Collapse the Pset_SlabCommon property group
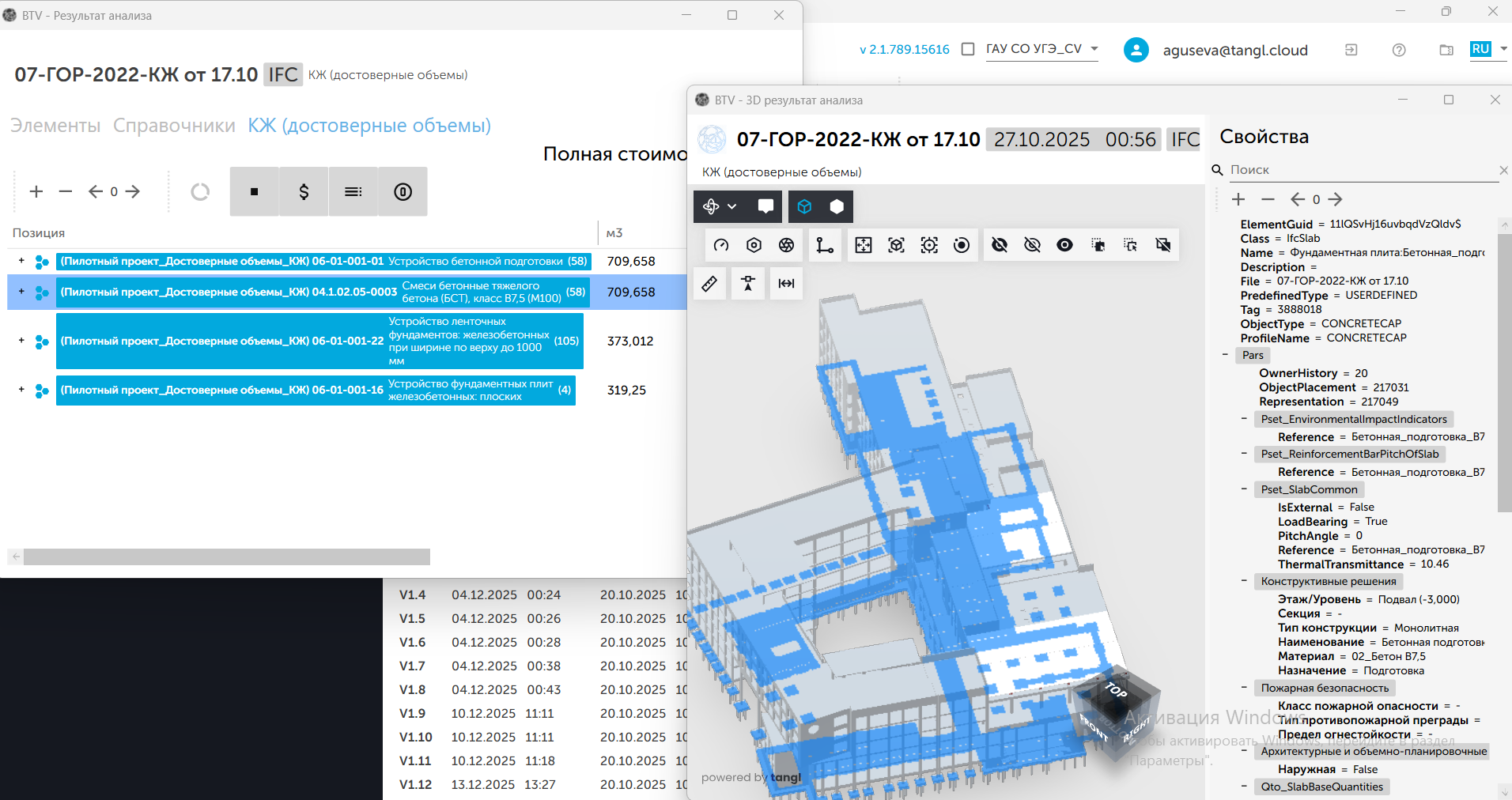This screenshot has width=1512, height=800. tap(1244, 489)
